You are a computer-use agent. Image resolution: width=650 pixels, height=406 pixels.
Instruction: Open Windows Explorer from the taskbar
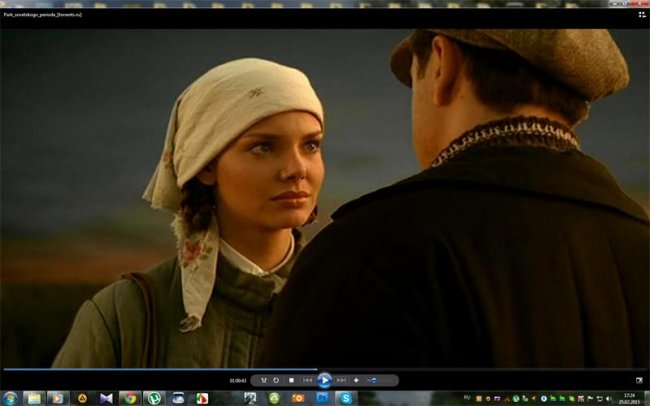point(34,398)
